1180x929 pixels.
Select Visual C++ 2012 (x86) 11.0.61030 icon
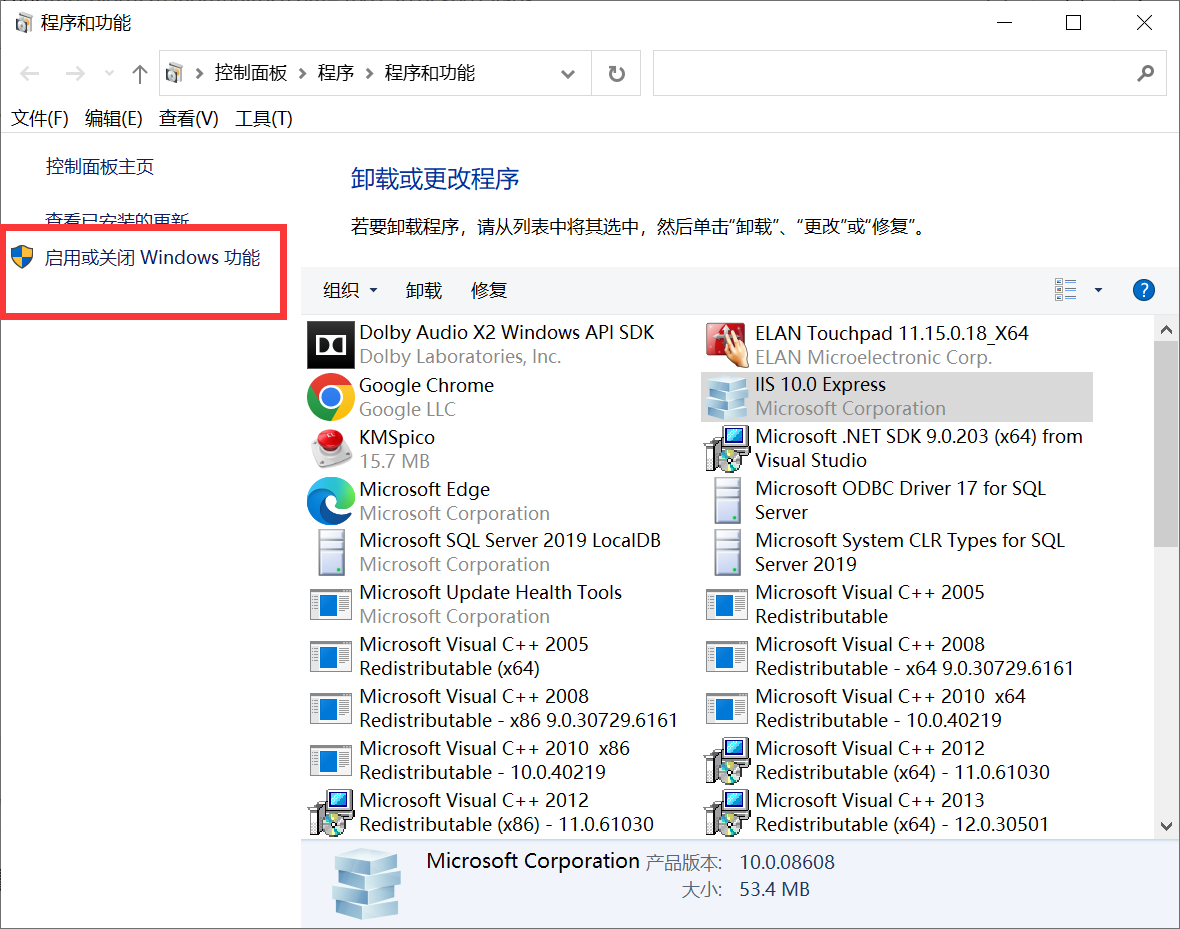pyautogui.click(x=330, y=812)
